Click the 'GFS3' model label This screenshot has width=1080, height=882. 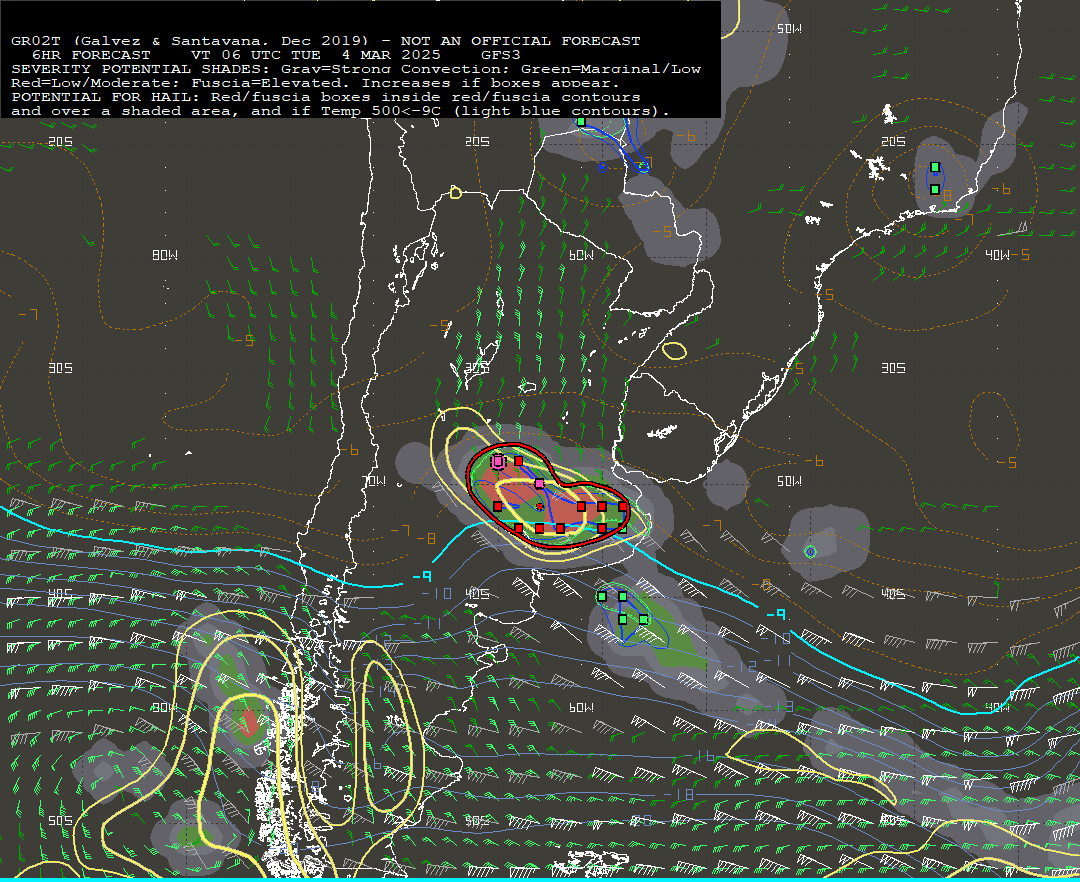[501, 55]
